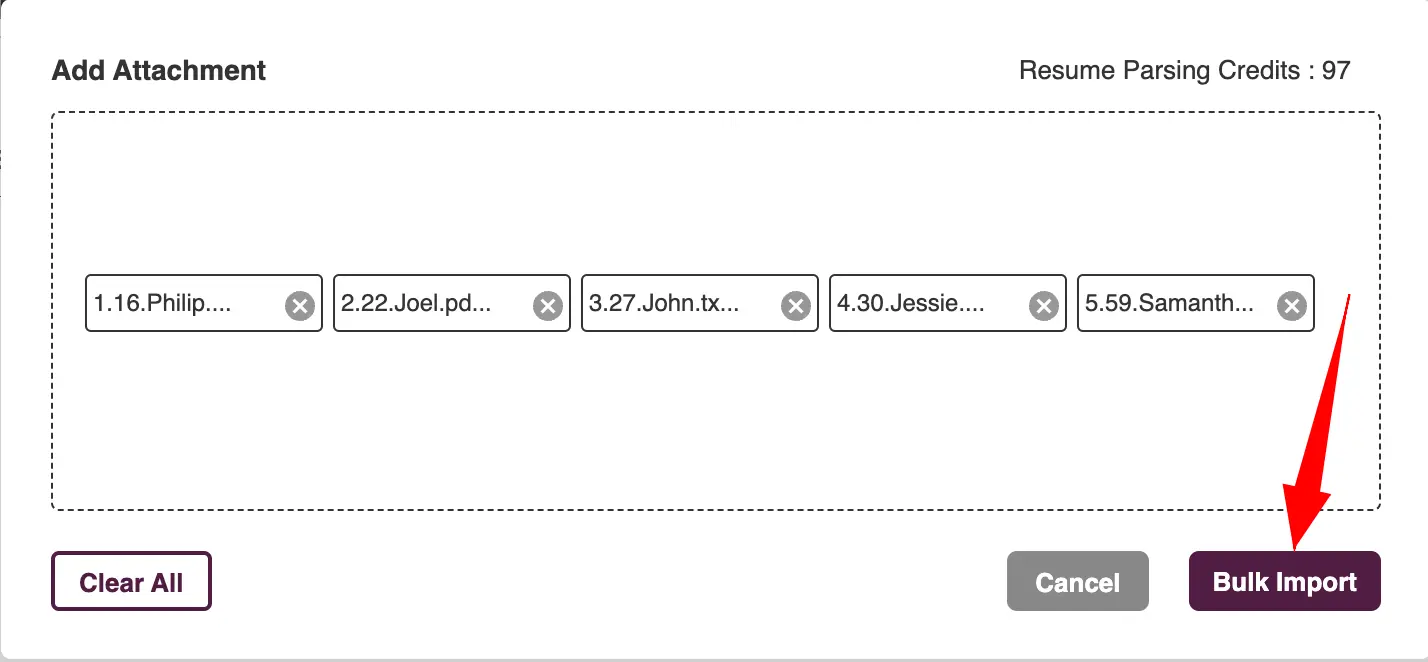The width and height of the screenshot is (1428, 662).
Task: Select the 3.27.John.tx file chip label
Action: coord(664,303)
